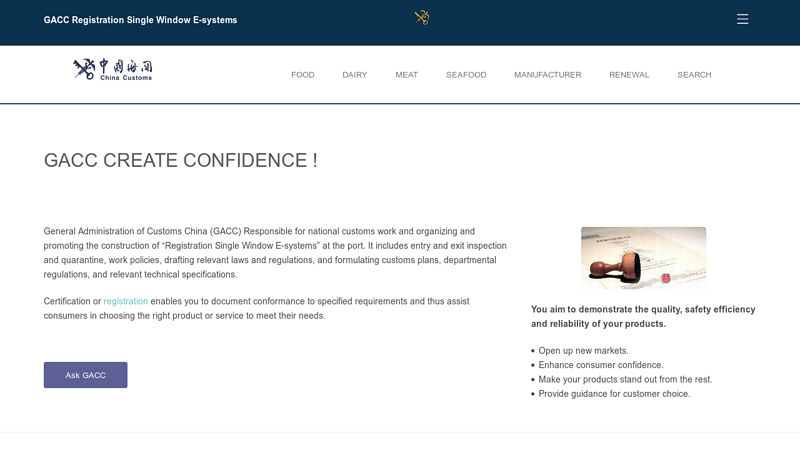Follow the registration hyperlink

pyautogui.click(x=126, y=301)
